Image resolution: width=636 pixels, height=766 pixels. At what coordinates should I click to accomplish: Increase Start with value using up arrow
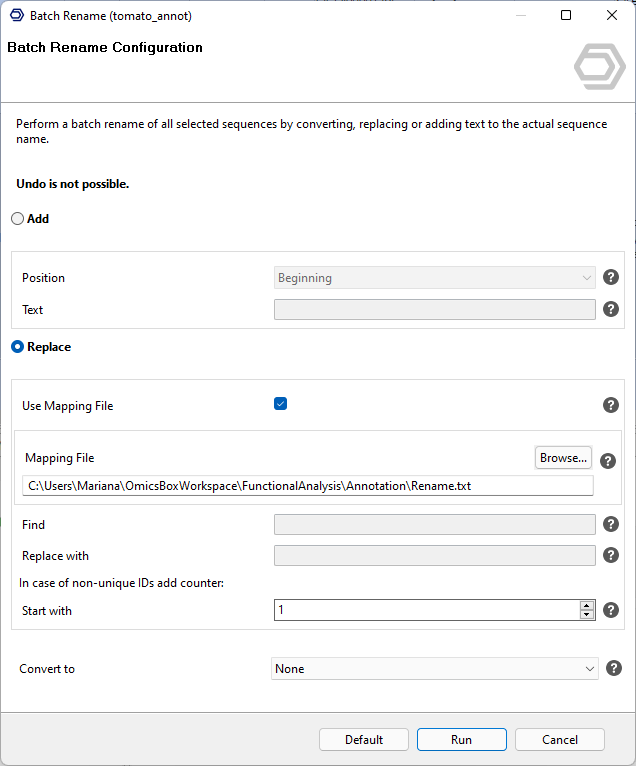pos(587,605)
